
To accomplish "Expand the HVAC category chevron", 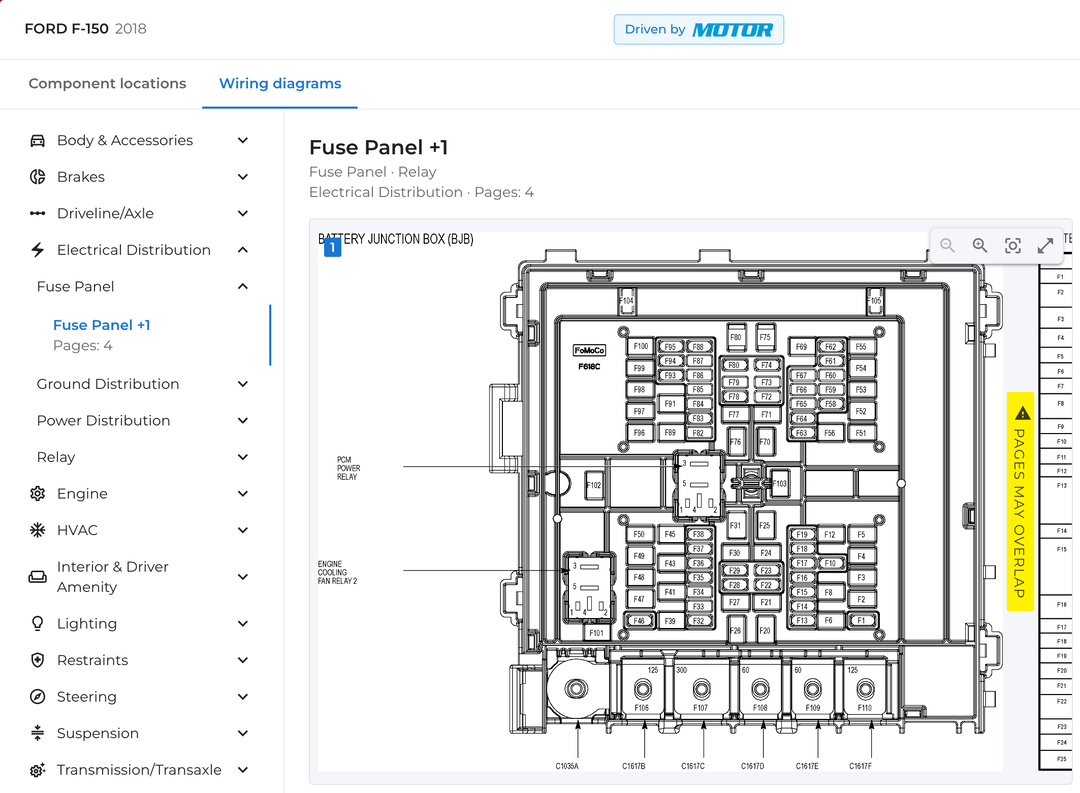I will (242, 531).
